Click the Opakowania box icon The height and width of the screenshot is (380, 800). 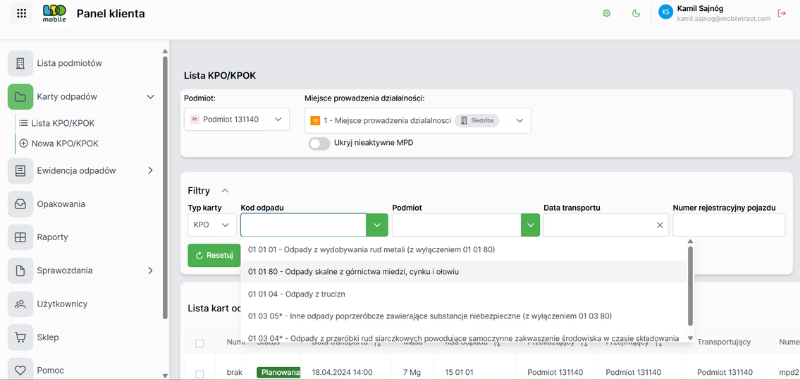tap(20, 204)
